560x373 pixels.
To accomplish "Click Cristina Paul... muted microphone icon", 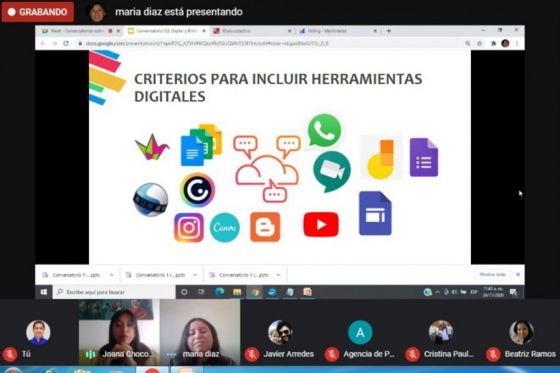I will coord(412,354).
